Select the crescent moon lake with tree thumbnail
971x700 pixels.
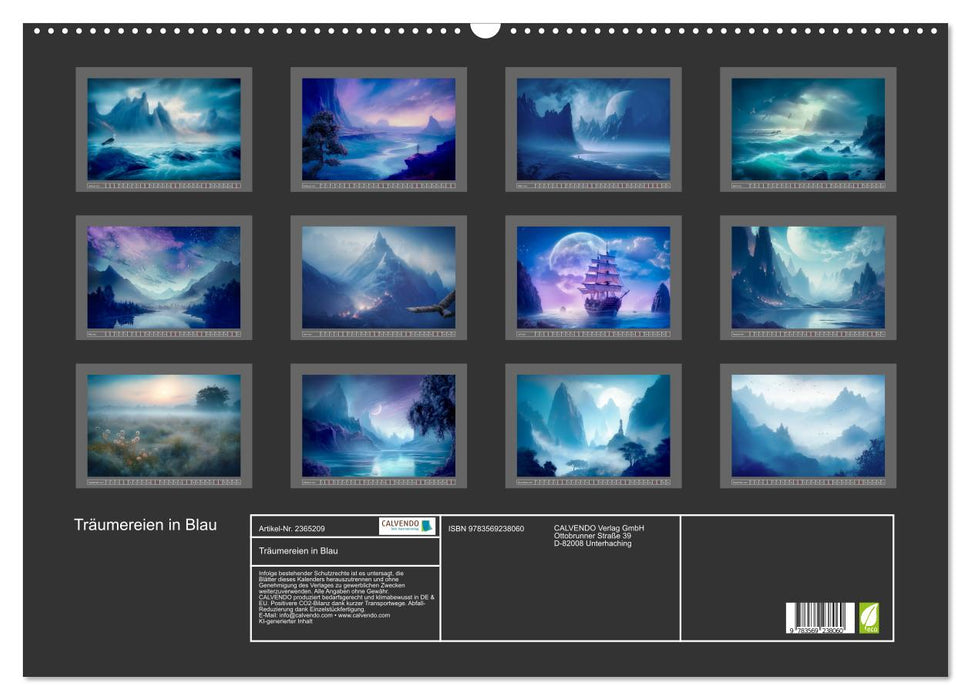click(378, 426)
